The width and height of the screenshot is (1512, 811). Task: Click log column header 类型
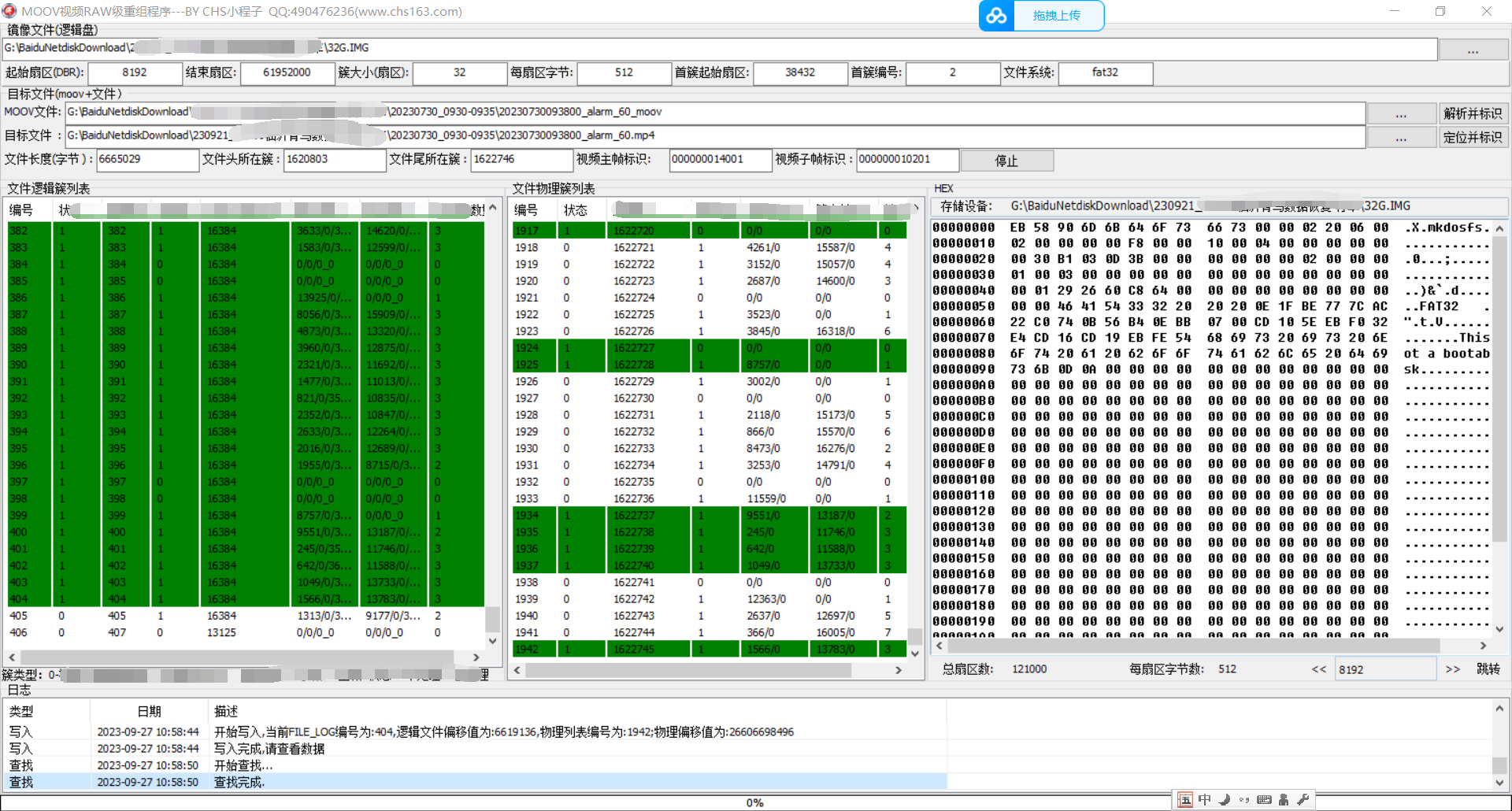(x=47, y=711)
